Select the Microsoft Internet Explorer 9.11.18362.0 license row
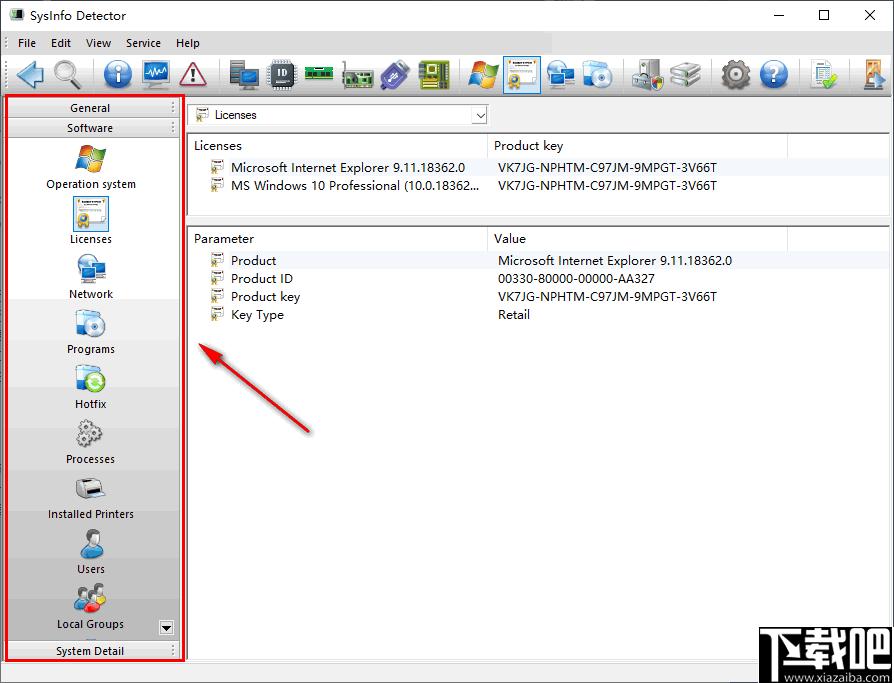 (538, 168)
